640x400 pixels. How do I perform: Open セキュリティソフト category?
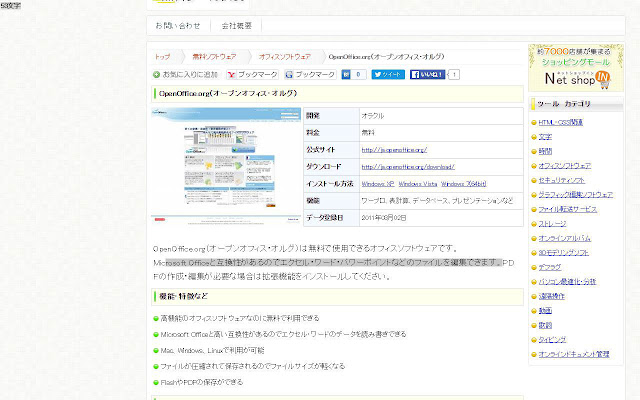tap(561, 180)
